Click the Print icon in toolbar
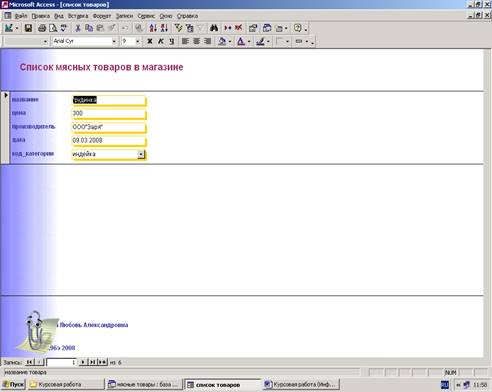 pyautogui.click(x=42, y=28)
